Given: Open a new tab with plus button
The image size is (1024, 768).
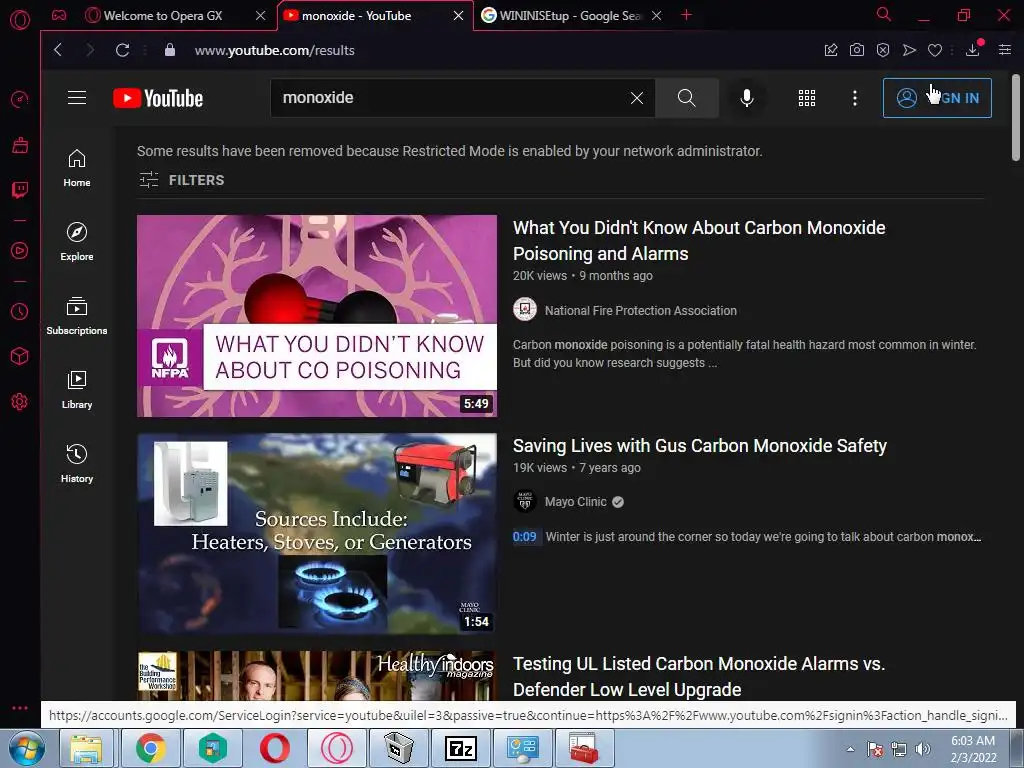Looking at the screenshot, I should pyautogui.click(x=686, y=15).
